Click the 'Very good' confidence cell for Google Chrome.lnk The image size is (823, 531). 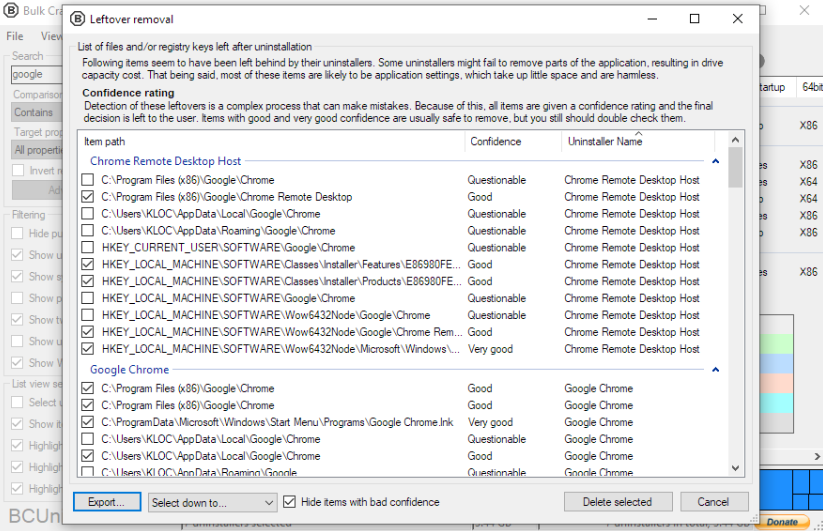coord(490,422)
